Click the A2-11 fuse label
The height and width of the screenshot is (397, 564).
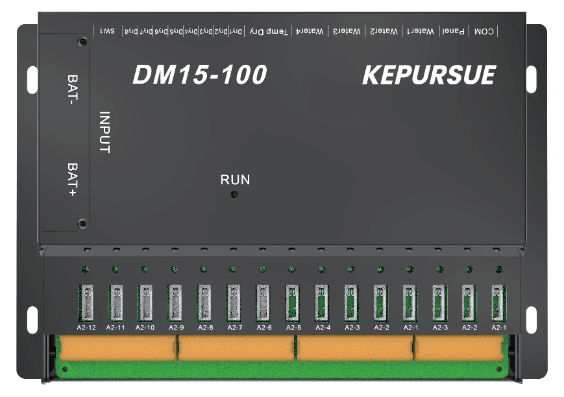(x=115, y=328)
